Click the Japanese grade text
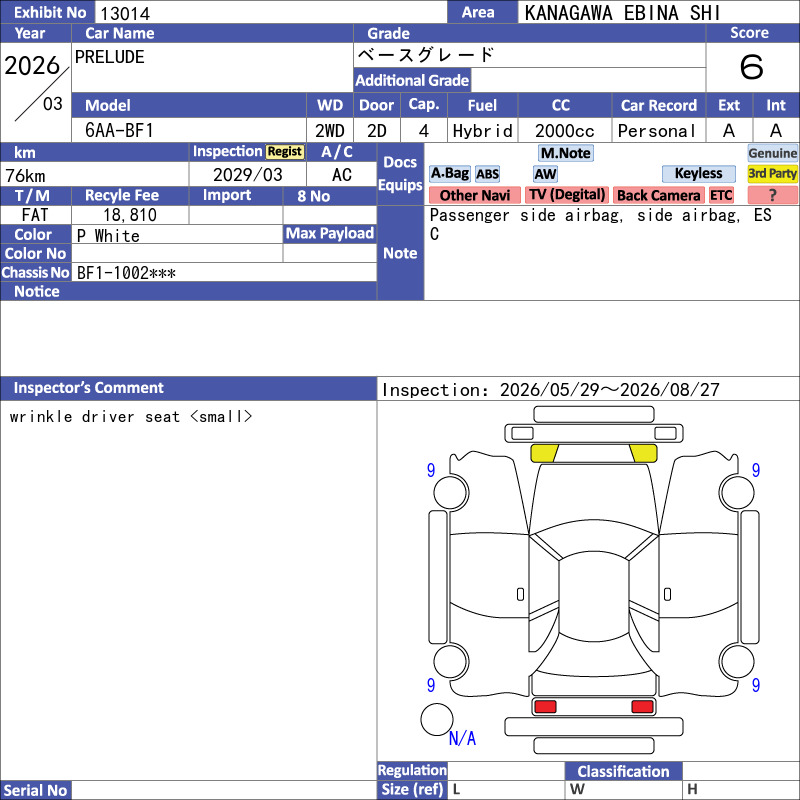The width and height of the screenshot is (800, 800). [426, 55]
